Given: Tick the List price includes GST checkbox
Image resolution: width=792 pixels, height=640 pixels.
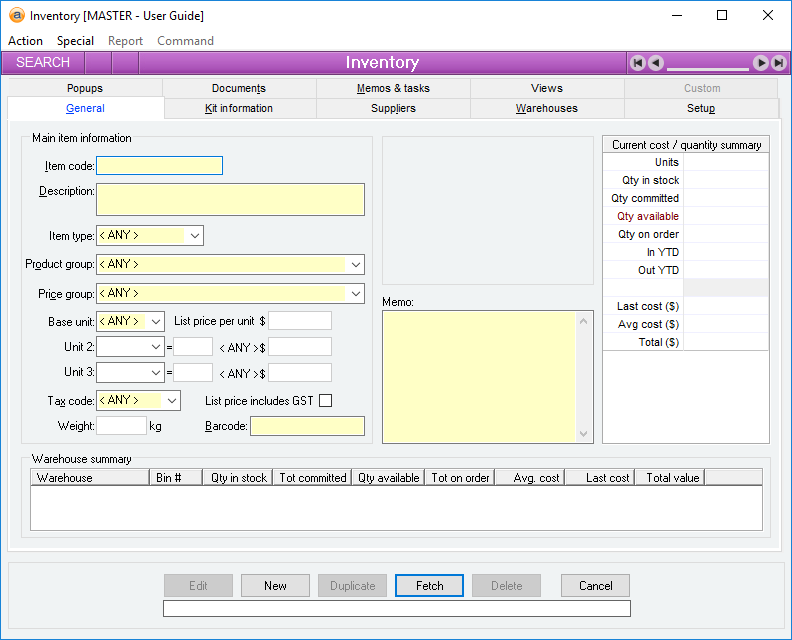Looking at the screenshot, I should [325, 401].
